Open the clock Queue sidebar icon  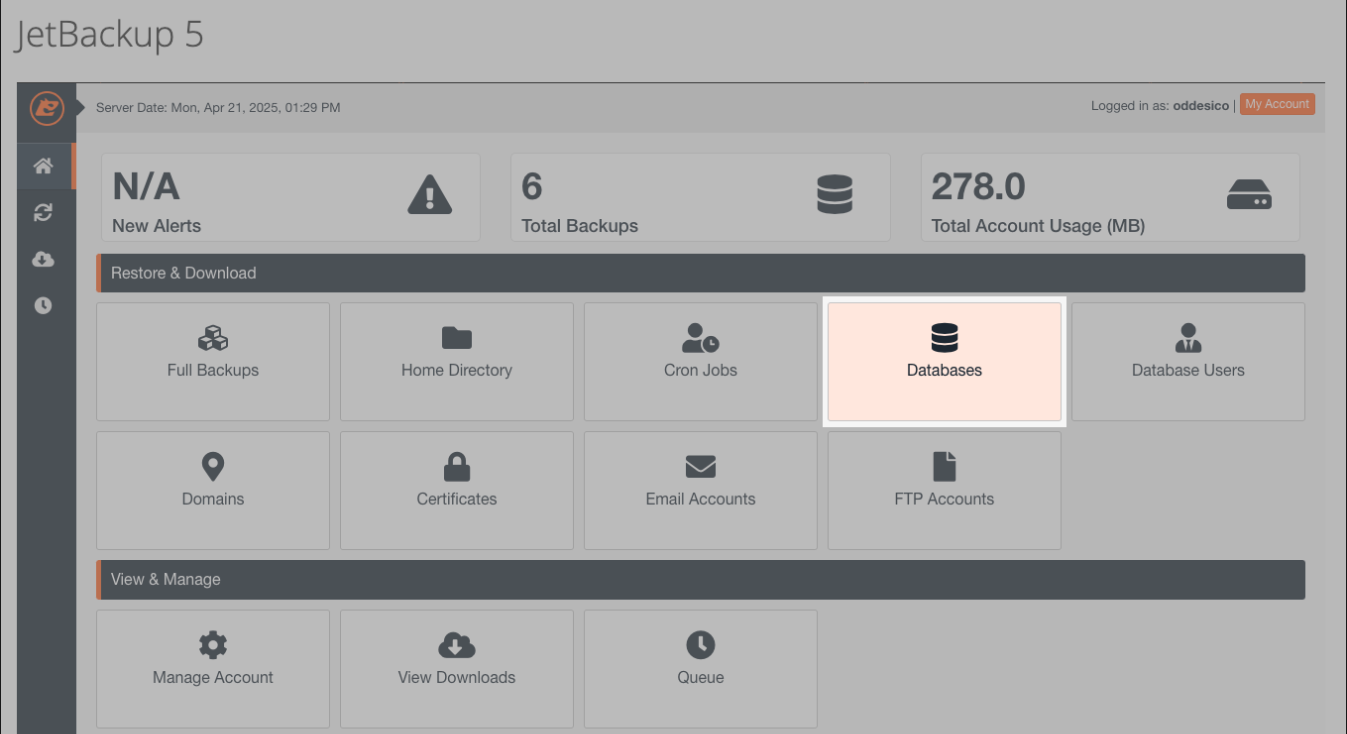click(x=43, y=305)
